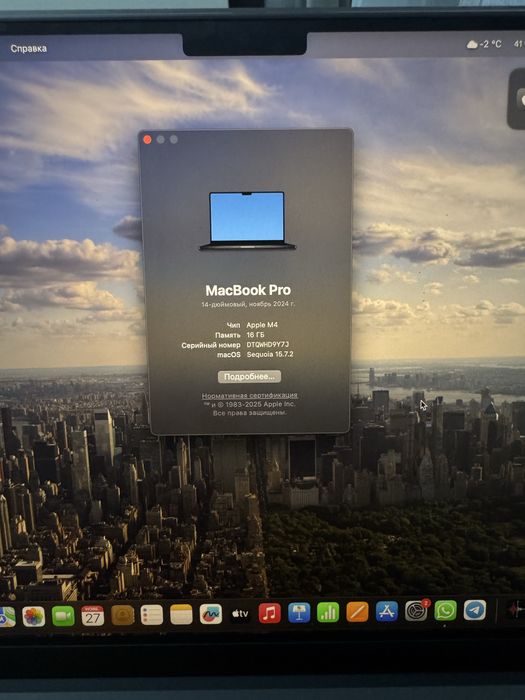525x700 pixels.
Task: Close the About This Mac window
Action: [x=147, y=140]
